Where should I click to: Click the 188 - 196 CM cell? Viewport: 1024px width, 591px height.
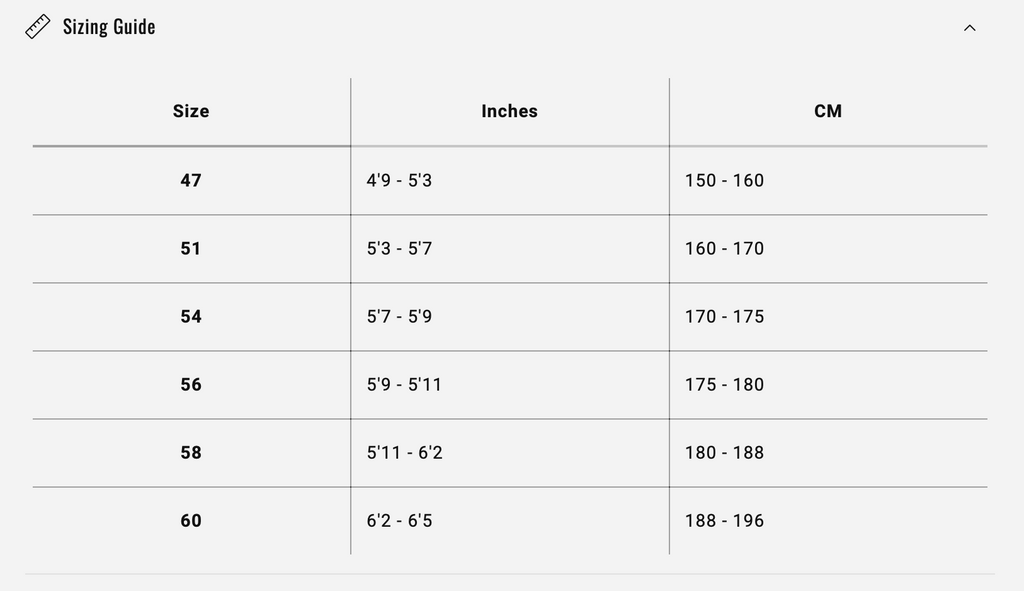pos(724,521)
